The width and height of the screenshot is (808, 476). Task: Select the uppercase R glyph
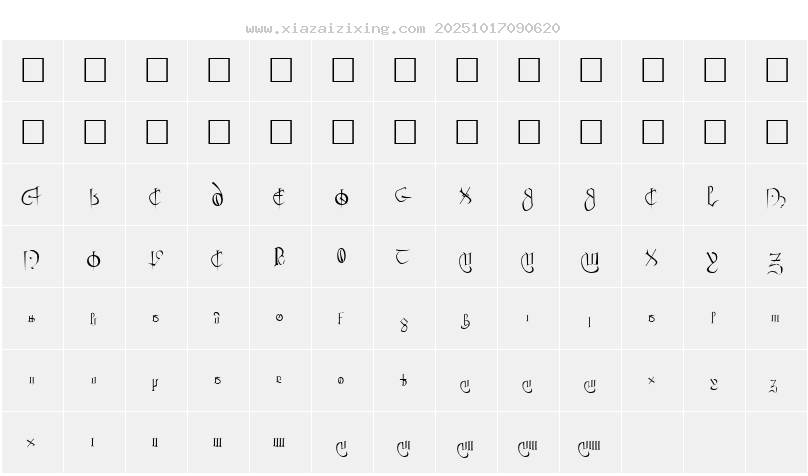click(280, 258)
